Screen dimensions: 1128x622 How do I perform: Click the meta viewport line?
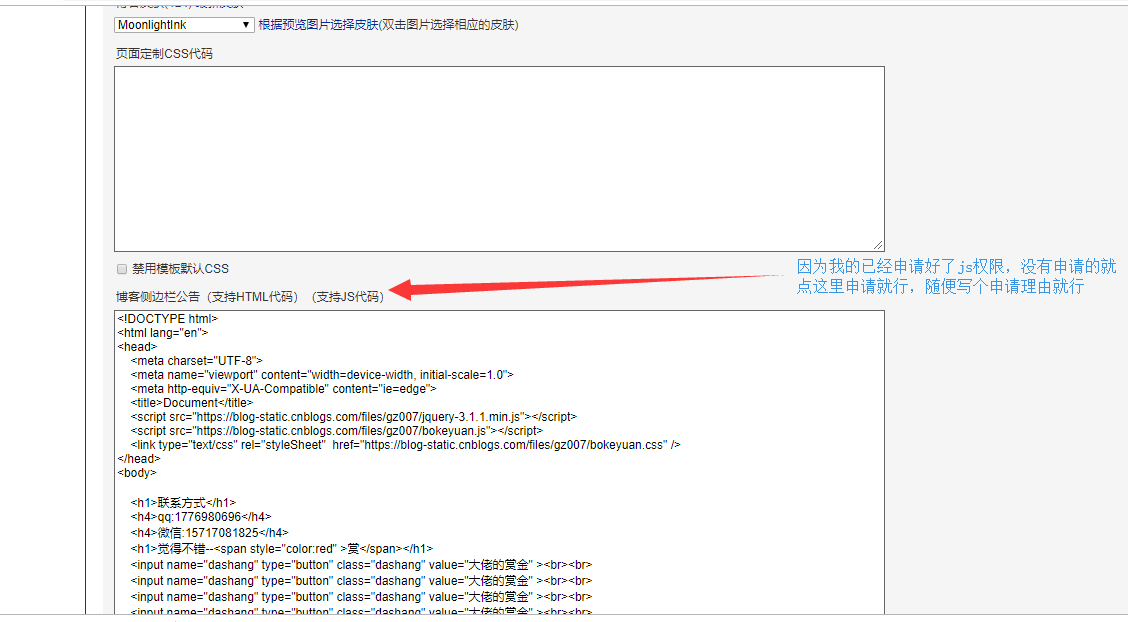pos(322,375)
